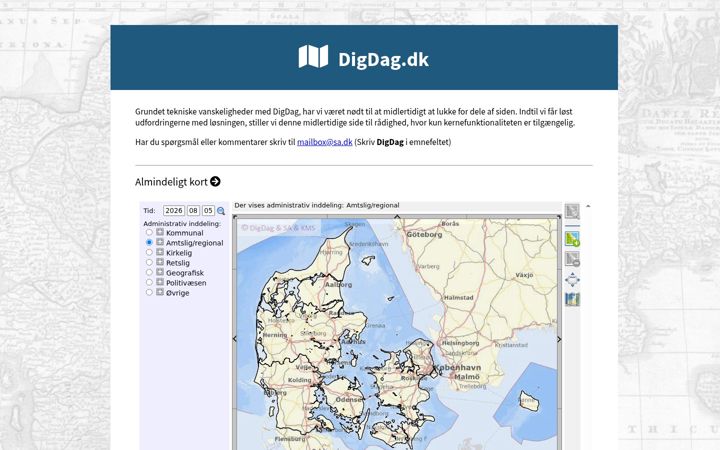The width and height of the screenshot is (720, 450).
Task: Click the Skagen label on the map
Action: click(355, 224)
